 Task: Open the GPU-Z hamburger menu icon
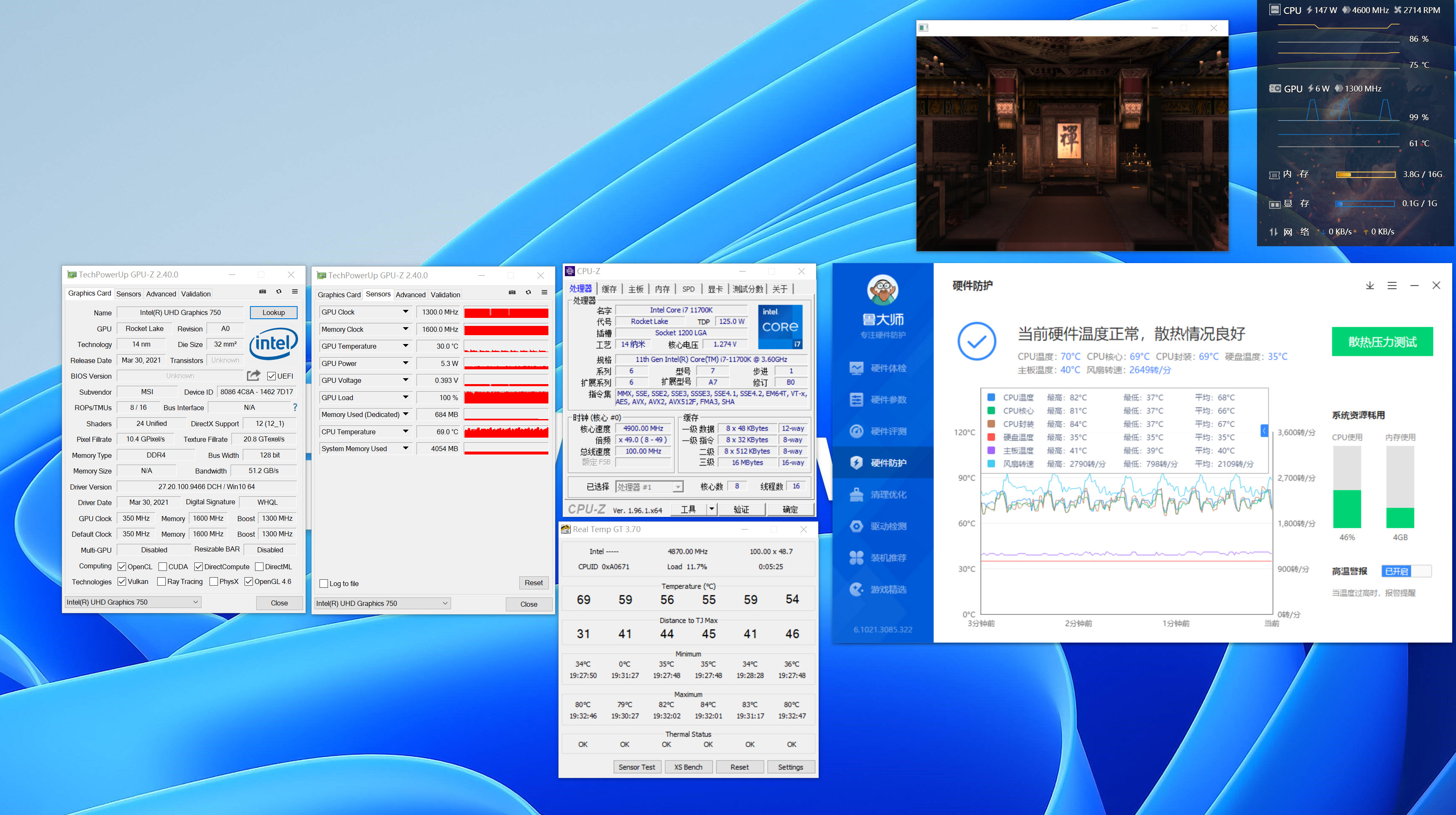point(295,292)
